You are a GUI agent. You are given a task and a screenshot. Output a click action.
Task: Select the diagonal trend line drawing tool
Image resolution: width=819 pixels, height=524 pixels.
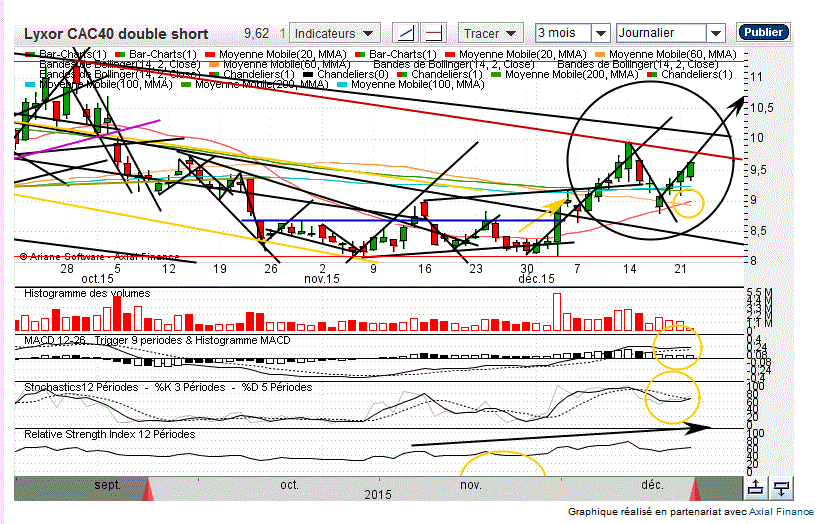(406, 33)
